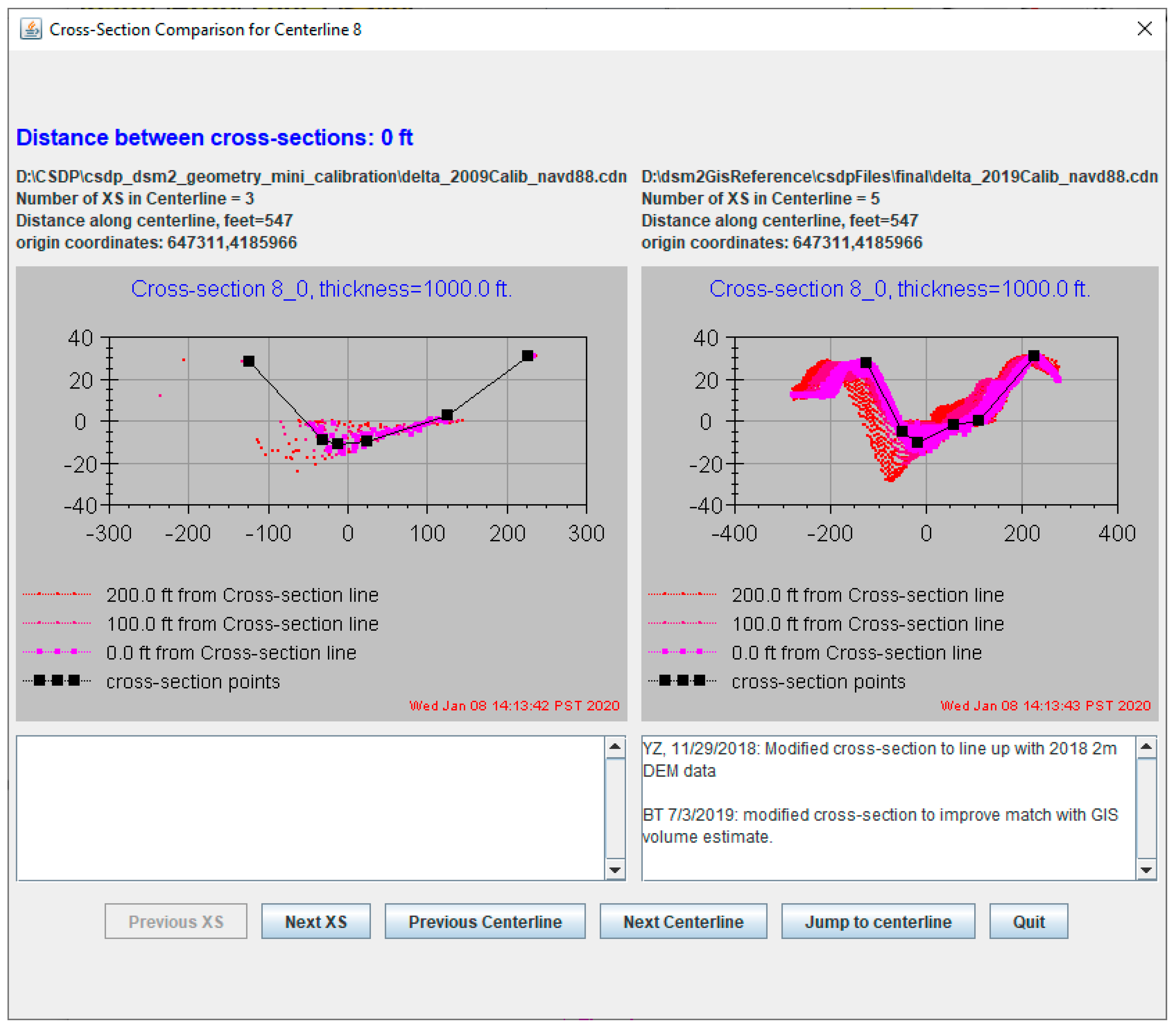
Task: Close the Cross-Section Comparison window
Action: point(1144,29)
